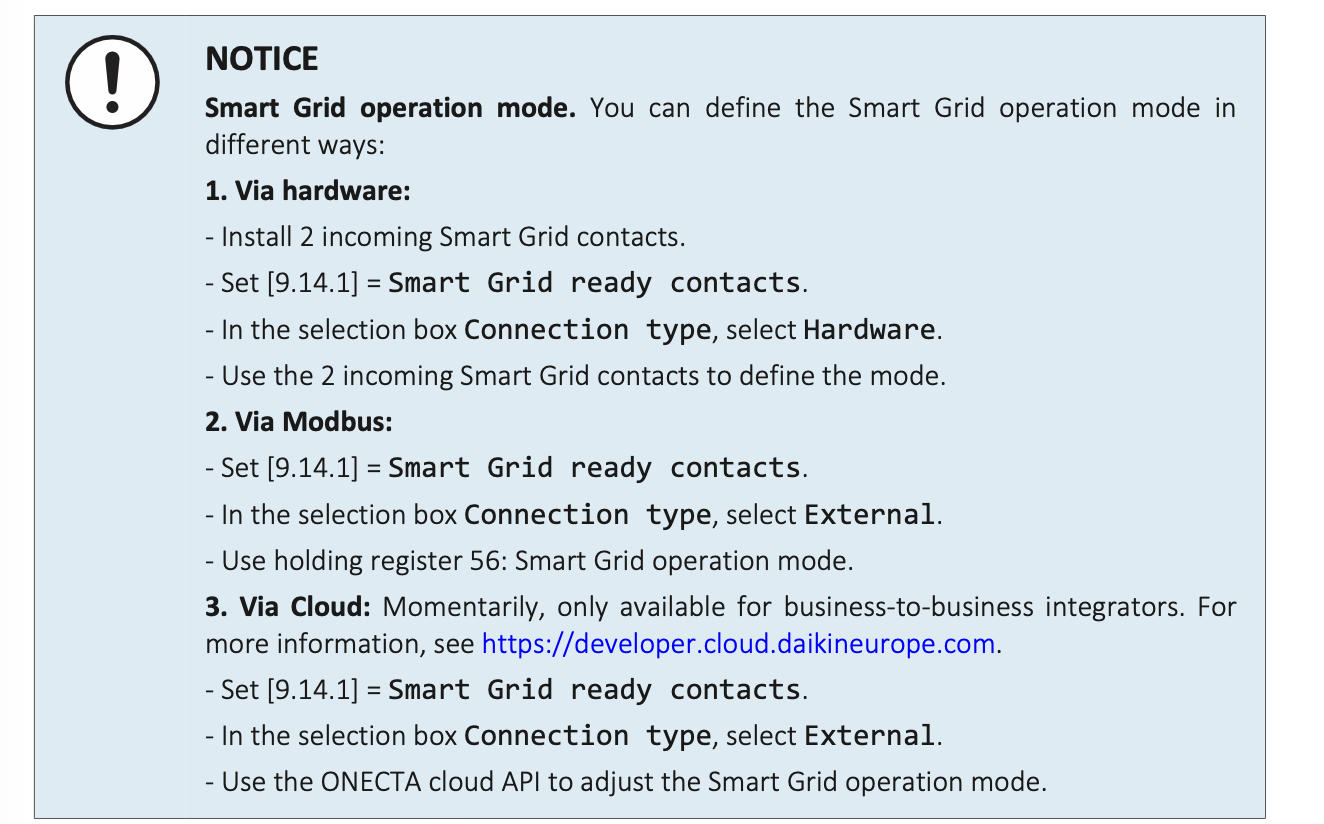The width and height of the screenshot is (1324, 824).
Task: Click the NOTICE heading
Action: (x=261, y=59)
